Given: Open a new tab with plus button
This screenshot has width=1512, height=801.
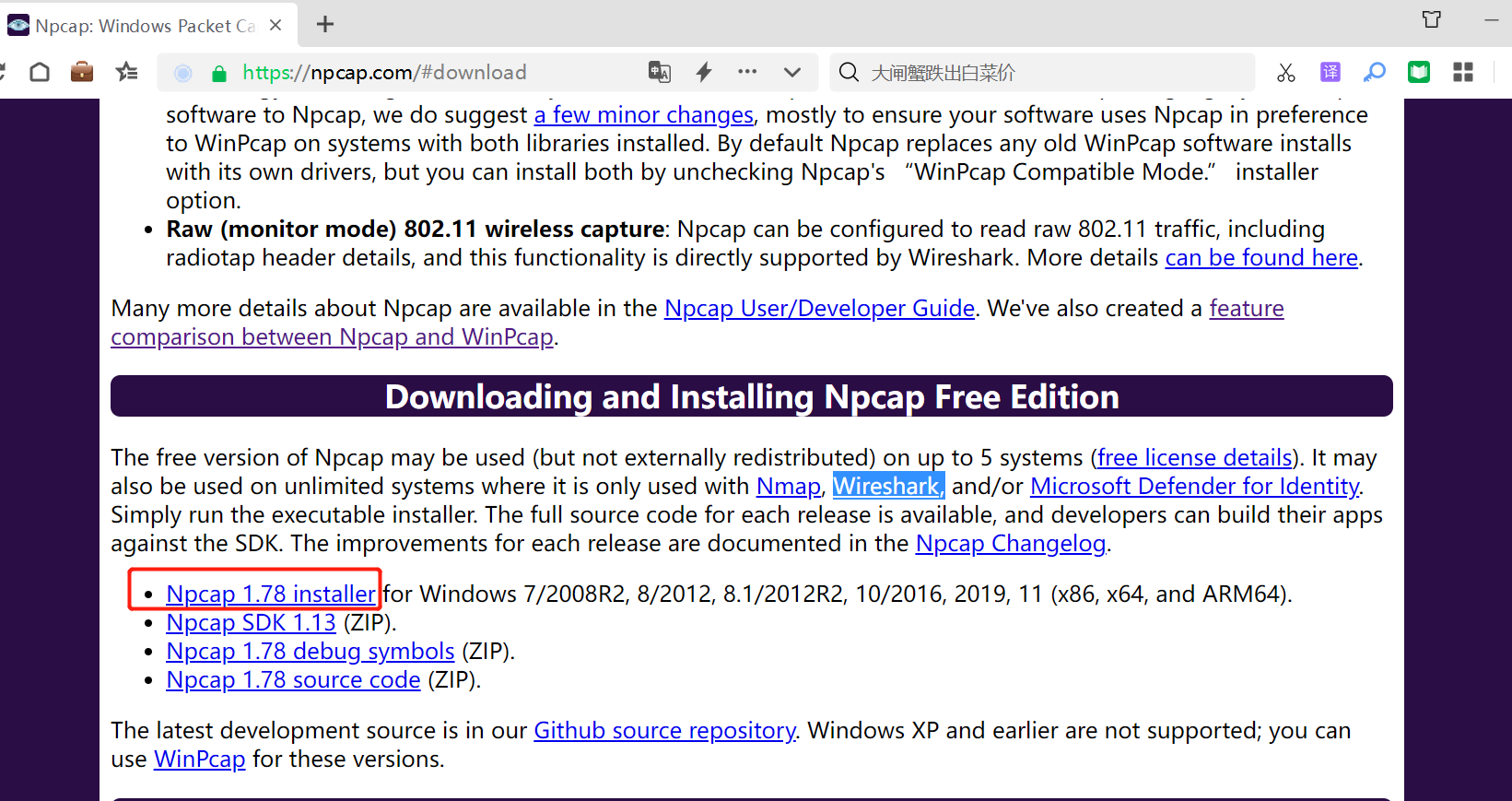Looking at the screenshot, I should [x=325, y=25].
